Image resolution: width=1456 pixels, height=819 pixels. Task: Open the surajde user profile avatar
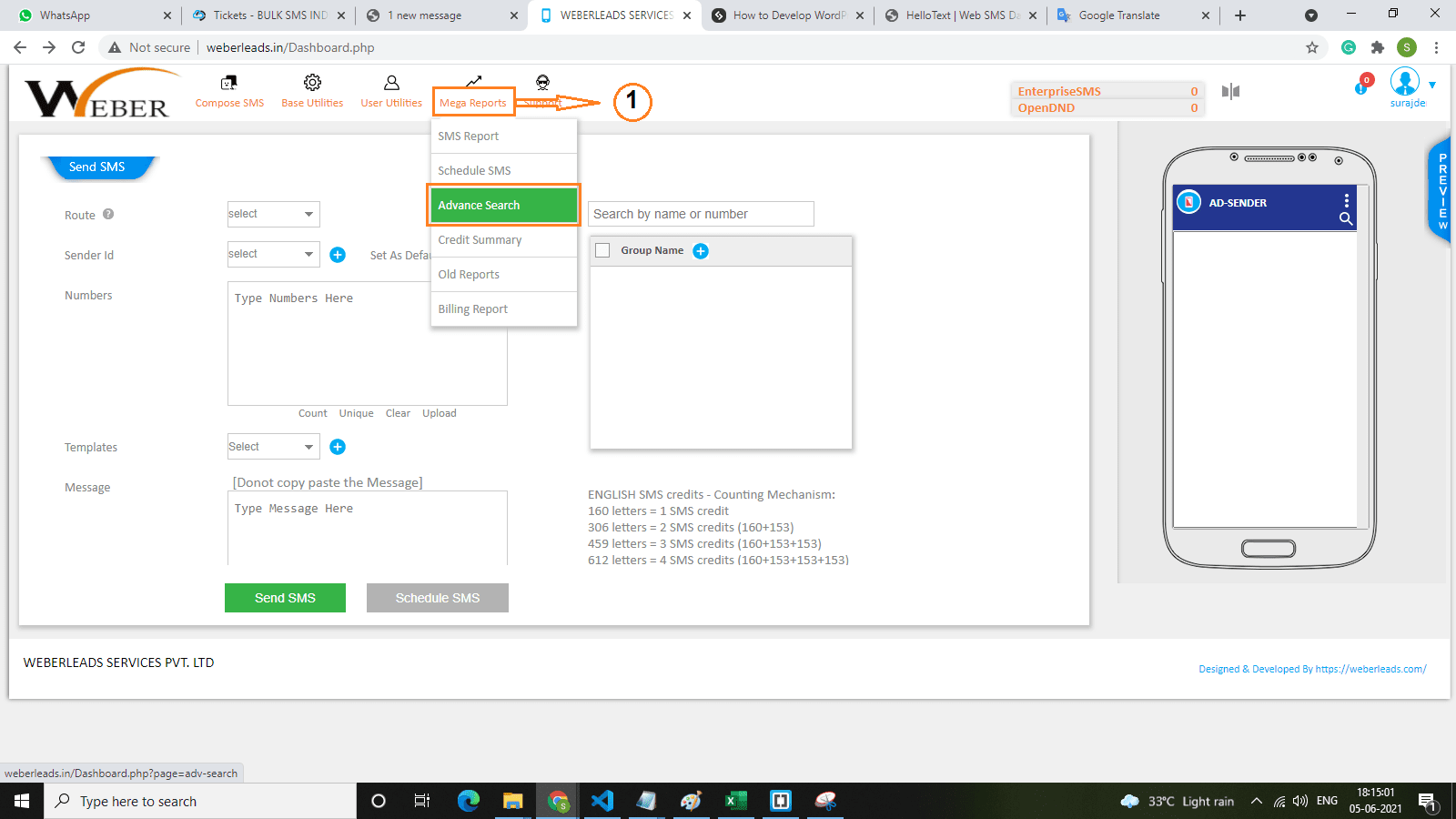1405,83
